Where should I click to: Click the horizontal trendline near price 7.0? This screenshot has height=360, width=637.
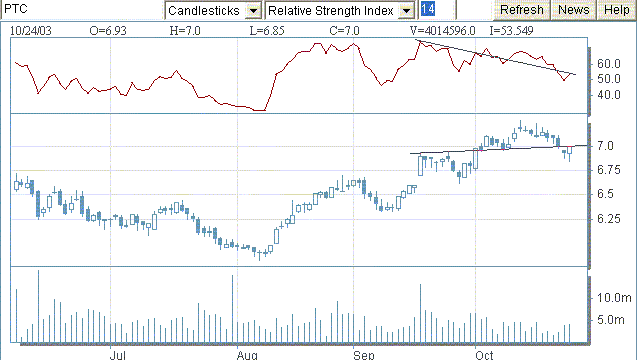[x=499, y=149]
